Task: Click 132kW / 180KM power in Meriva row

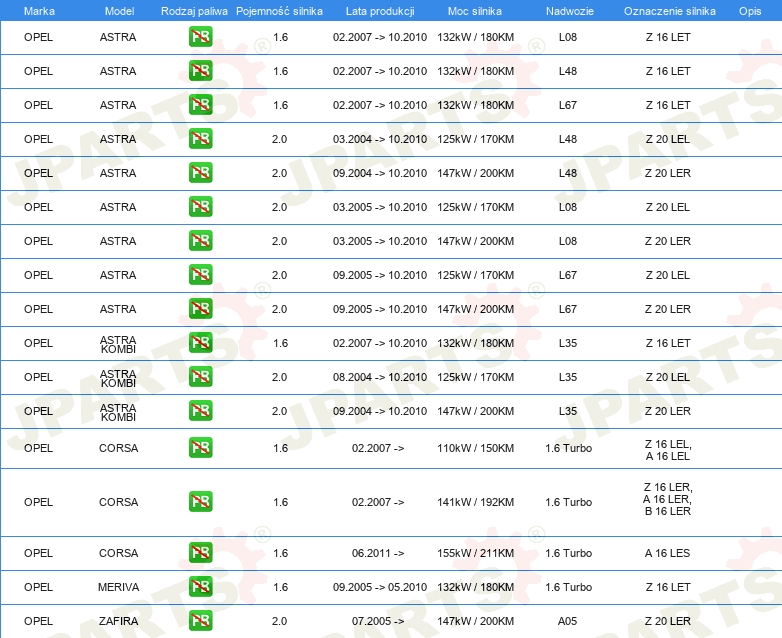Action: (x=475, y=587)
